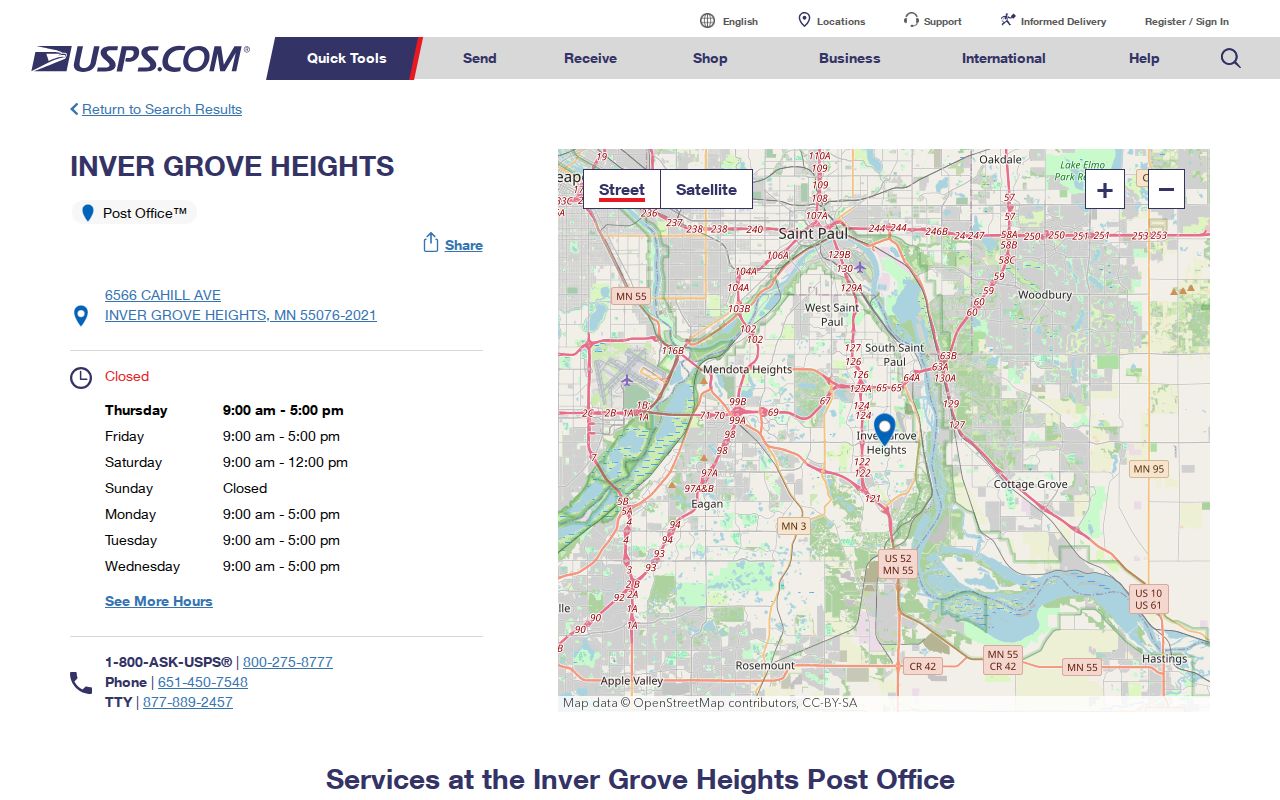Click the blue map location marker

pyautogui.click(x=884, y=429)
